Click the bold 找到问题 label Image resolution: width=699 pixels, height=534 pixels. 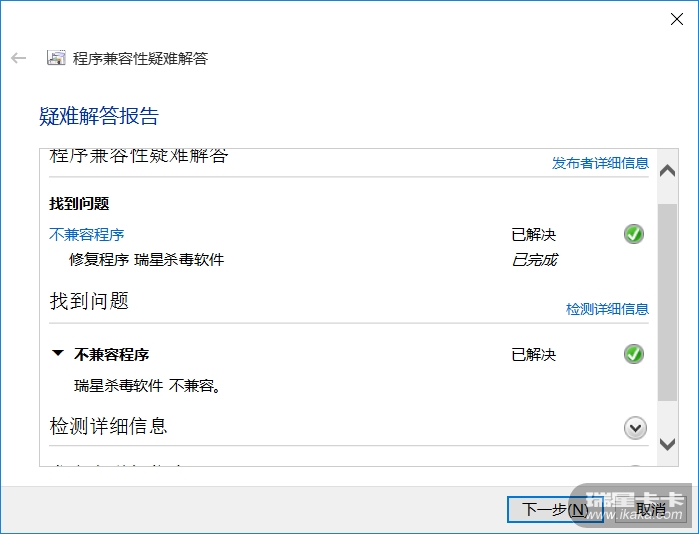pyautogui.click(x=79, y=204)
